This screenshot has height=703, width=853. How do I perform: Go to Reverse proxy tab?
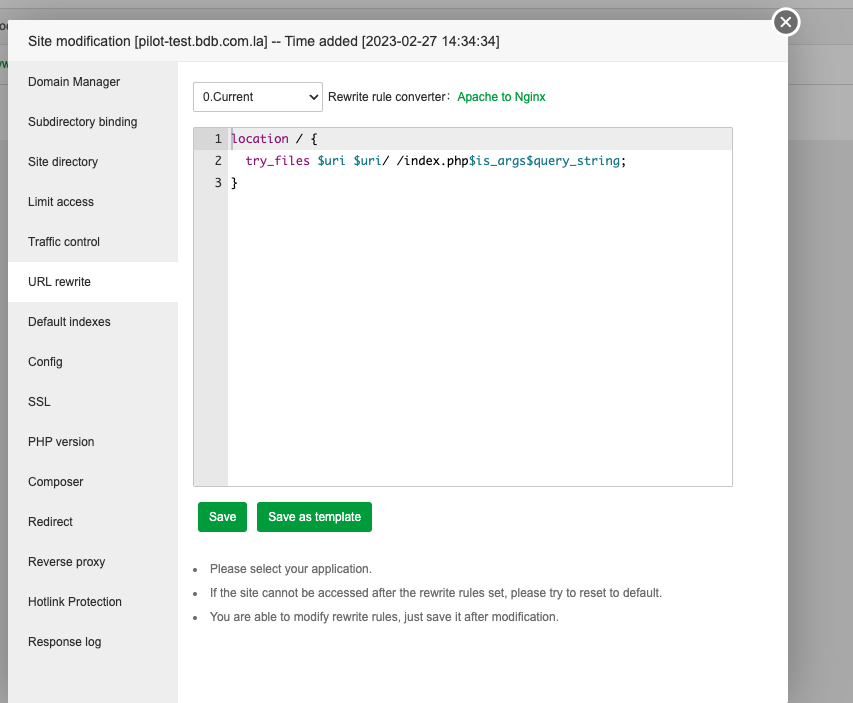[x=66, y=562]
